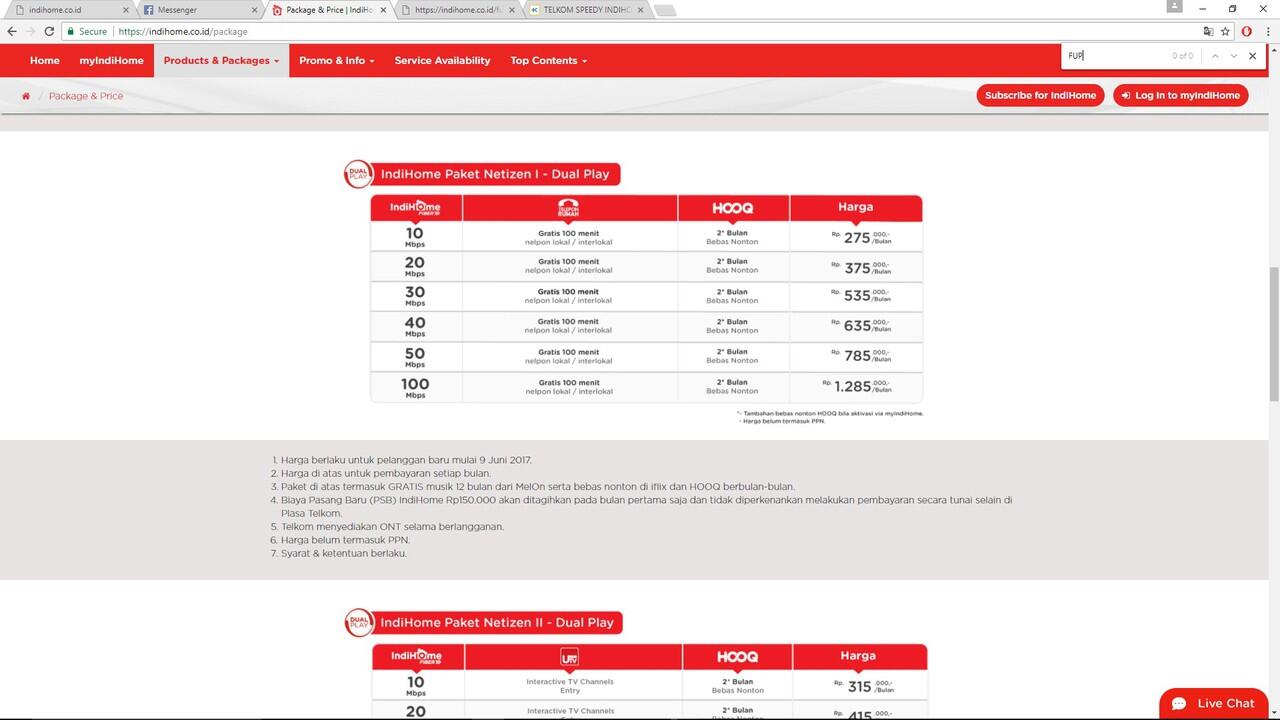Switch to the https://indihome.co.id/f tab
The width and height of the screenshot is (1280, 720).
point(458,10)
